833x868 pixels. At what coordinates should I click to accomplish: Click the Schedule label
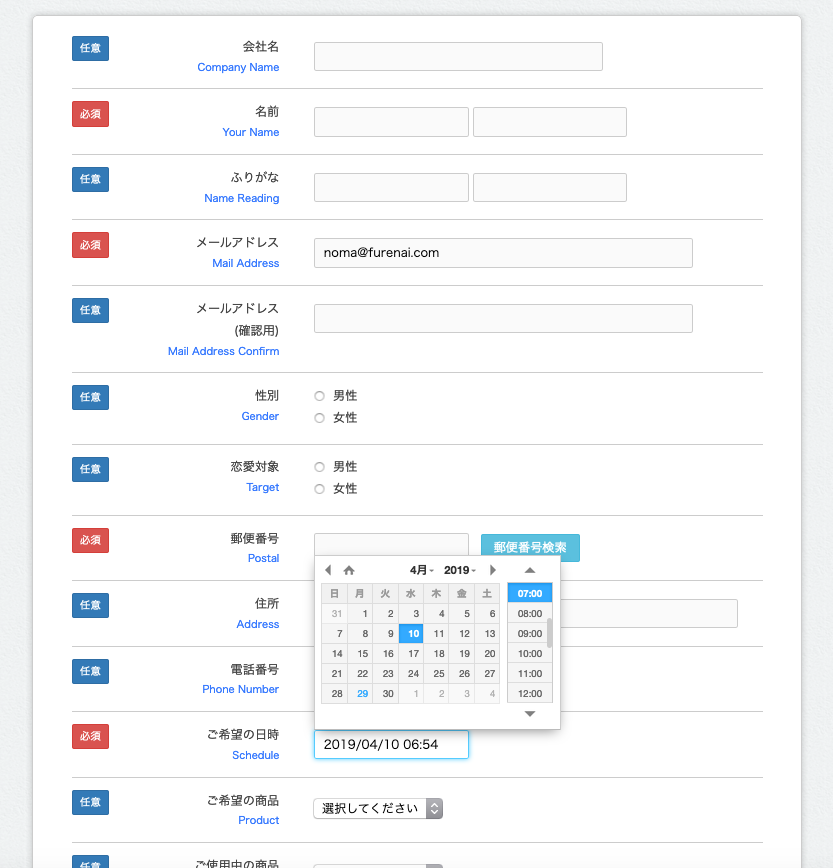(x=256, y=755)
